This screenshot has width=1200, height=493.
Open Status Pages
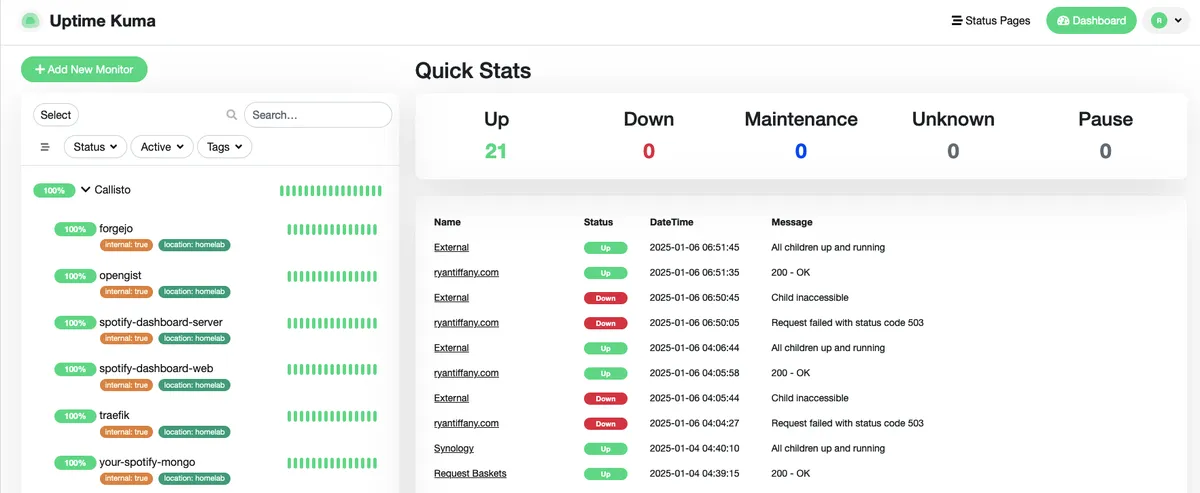990,20
